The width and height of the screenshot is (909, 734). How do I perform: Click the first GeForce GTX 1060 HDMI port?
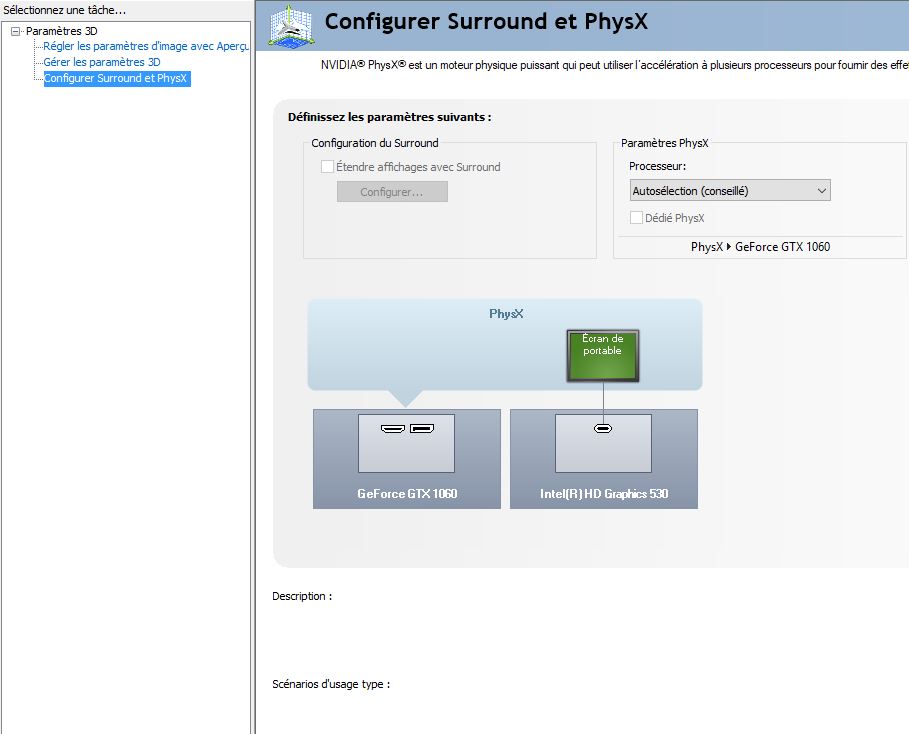pyautogui.click(x=392, y=428)
